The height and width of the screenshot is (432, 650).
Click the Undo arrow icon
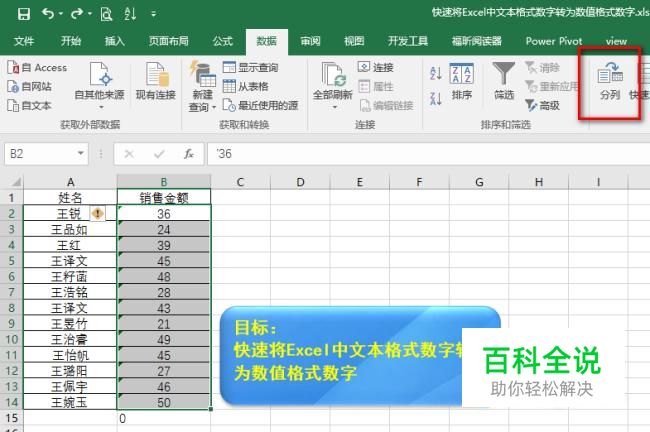click(48, 14)
